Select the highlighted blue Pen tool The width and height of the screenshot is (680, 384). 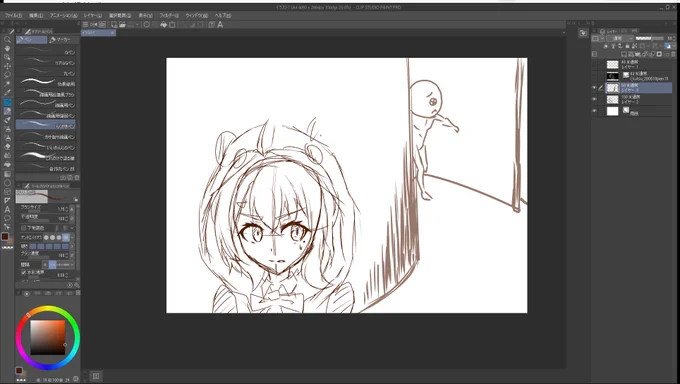[x=7, y=102]
